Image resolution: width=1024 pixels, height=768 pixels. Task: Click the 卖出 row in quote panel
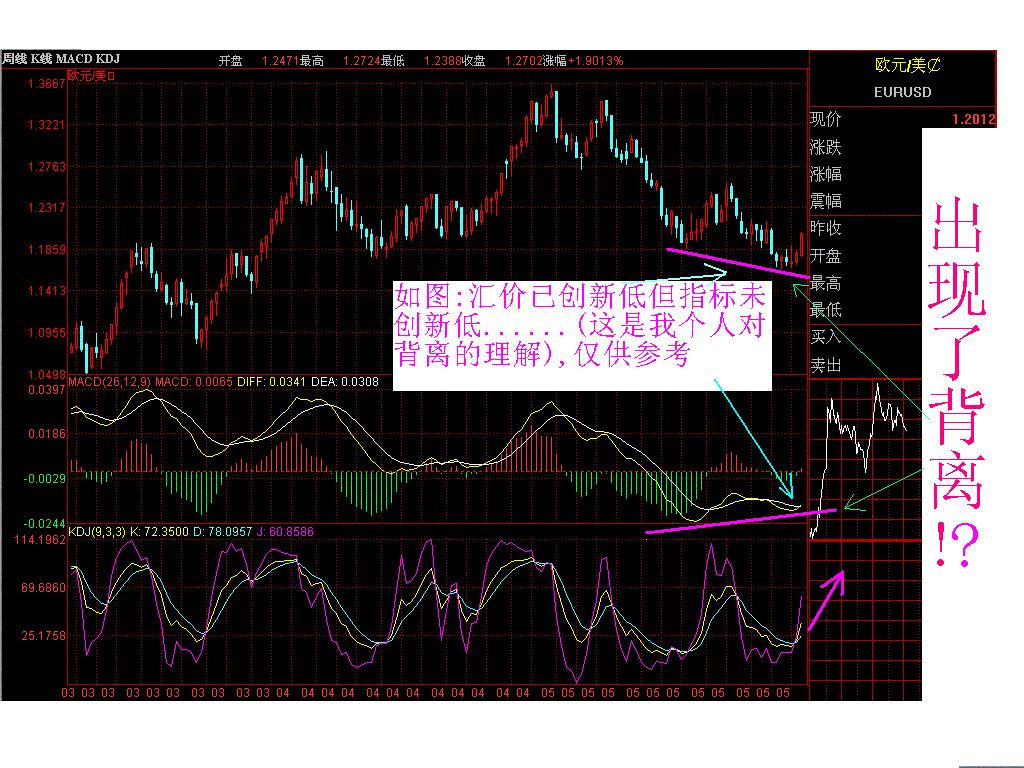825,365
